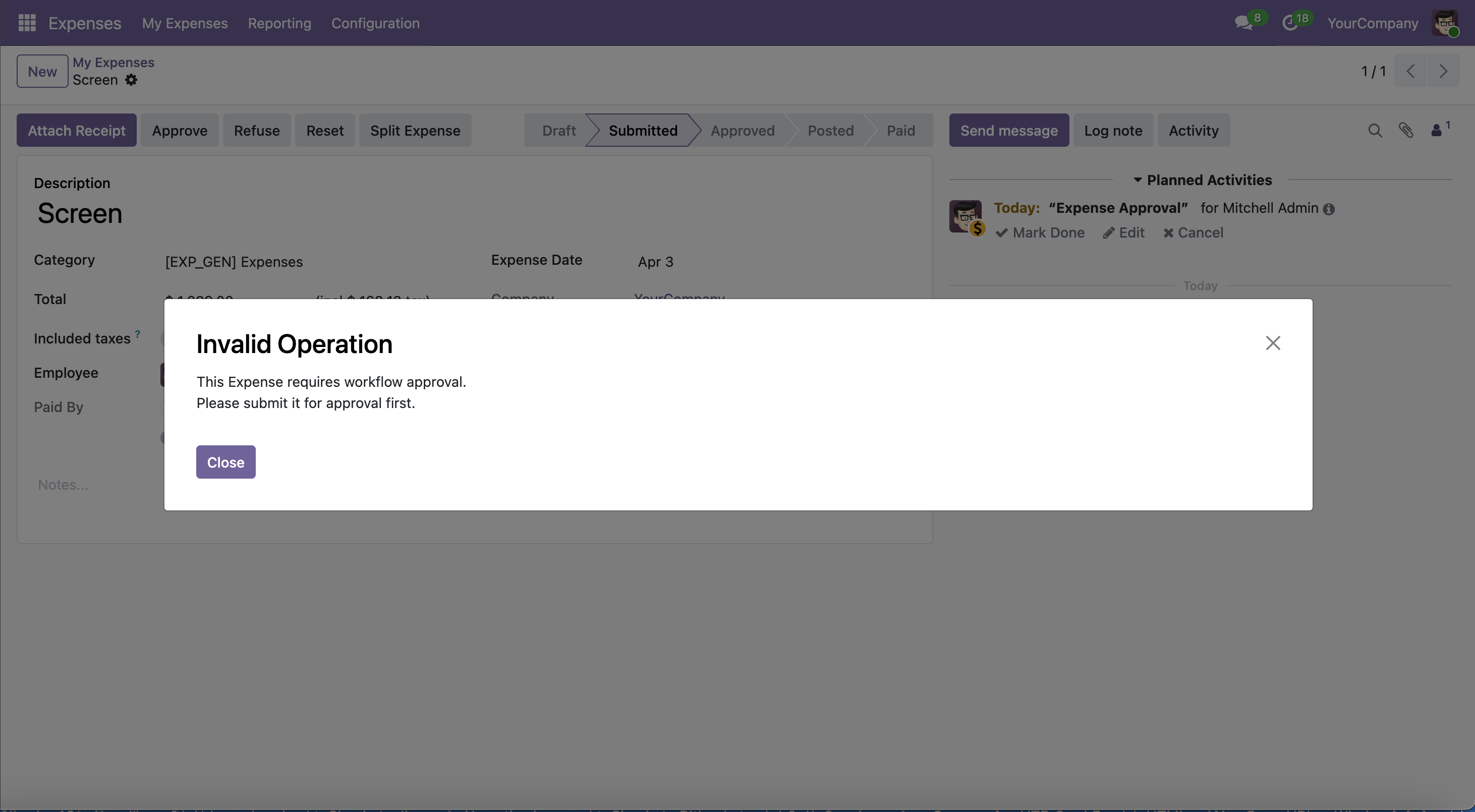The width and height of the screenshot is (1475, 812).
Task: Switch to the My Expenses menu
Action: coord(185,24)
